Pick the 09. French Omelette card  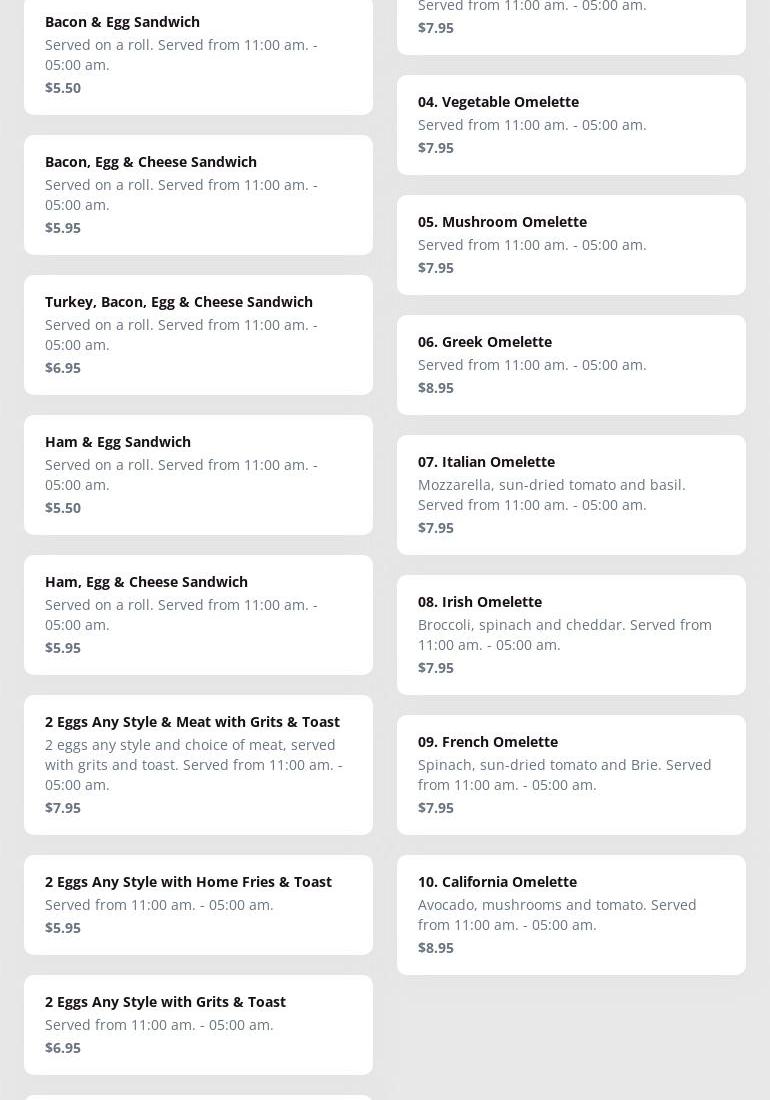click(571, 774)
